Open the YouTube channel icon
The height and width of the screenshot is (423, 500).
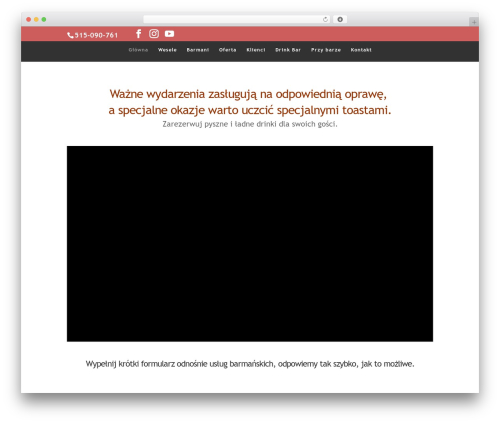169,34
